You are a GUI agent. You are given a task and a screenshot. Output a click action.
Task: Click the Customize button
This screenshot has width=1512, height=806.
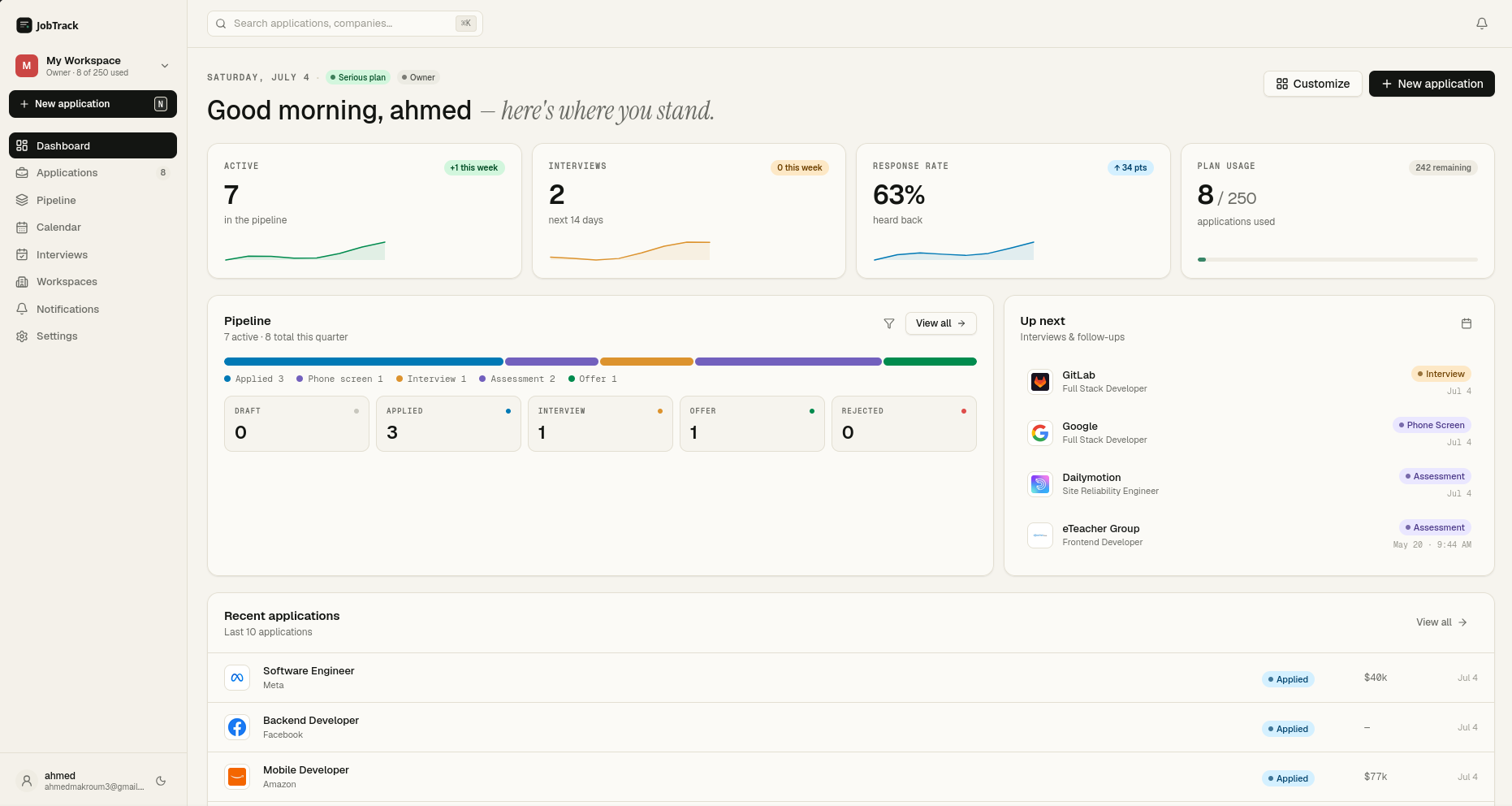tap(1312, 84)
